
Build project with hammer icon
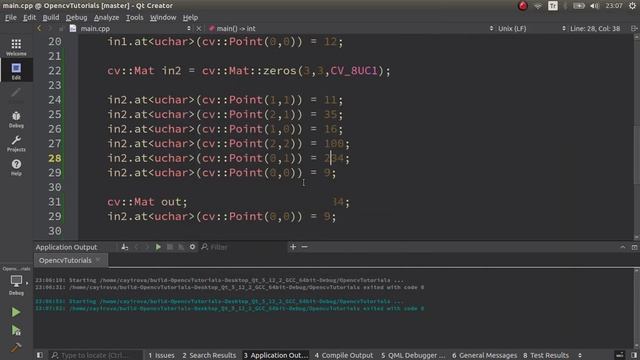point(16,347)
